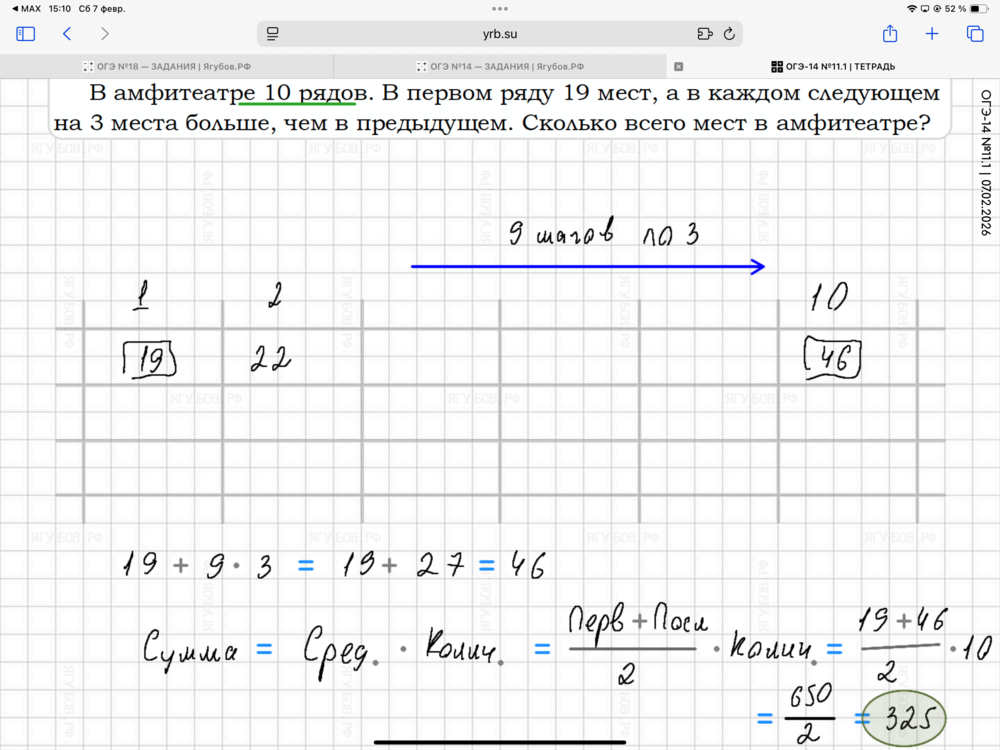Switch to ОГЭ №18 — ЗАДАНИЯ tab

[165, 67]
